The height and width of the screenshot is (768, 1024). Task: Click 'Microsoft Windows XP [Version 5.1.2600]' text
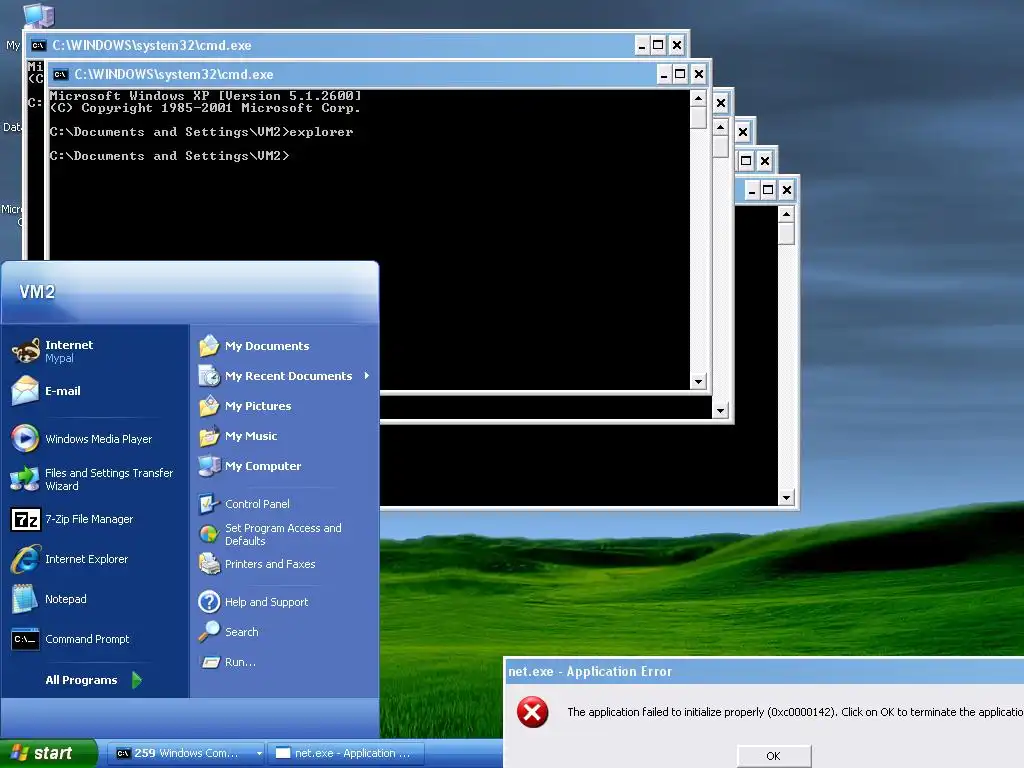coord(205,96)
